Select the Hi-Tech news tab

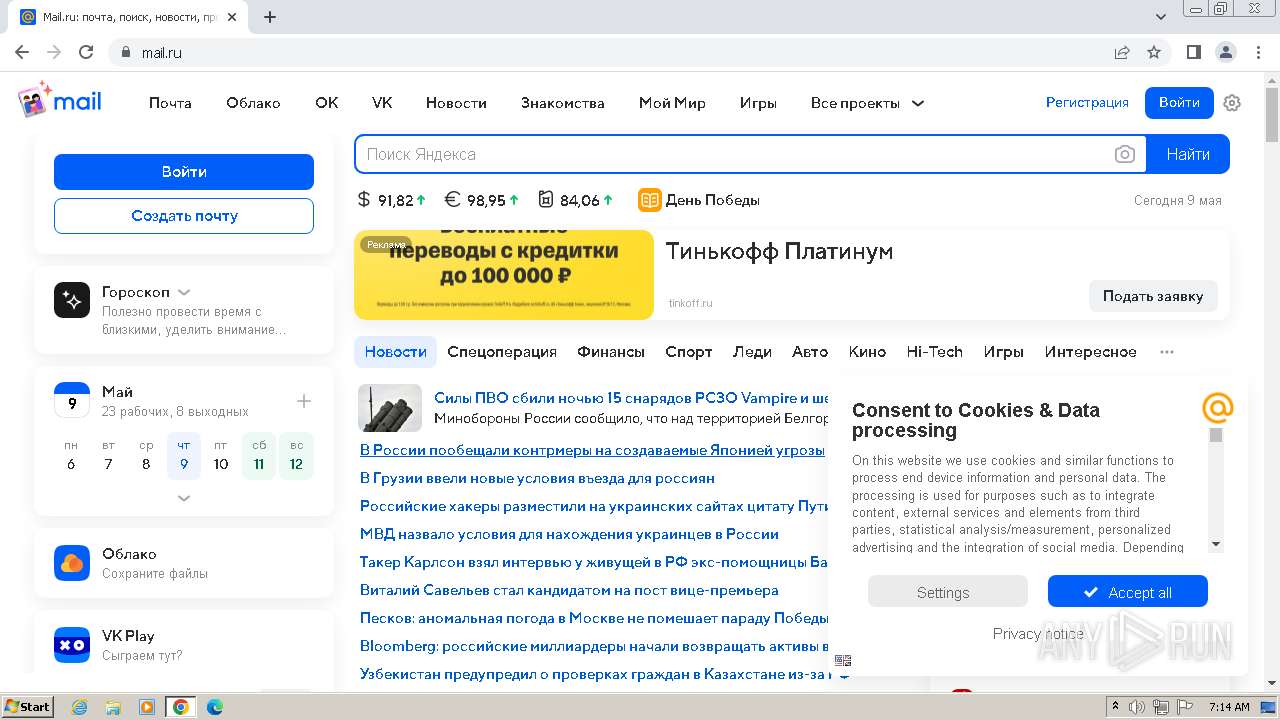934,352
